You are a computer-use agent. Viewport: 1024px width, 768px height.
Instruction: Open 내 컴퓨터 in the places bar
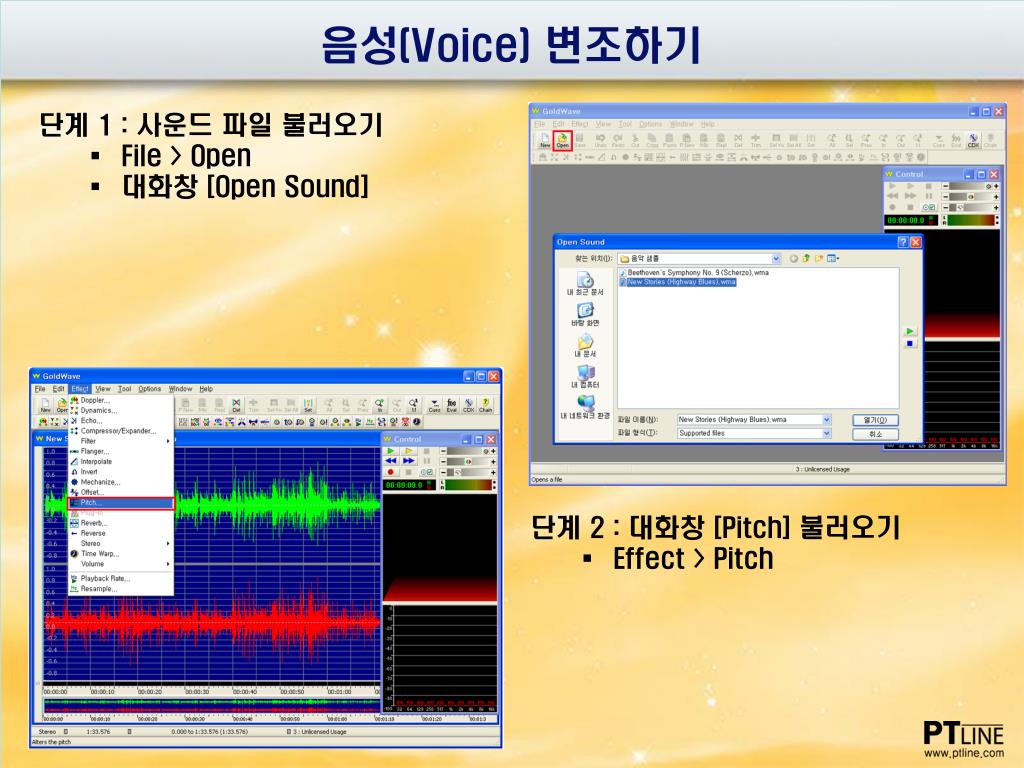(x=585, y=377)
